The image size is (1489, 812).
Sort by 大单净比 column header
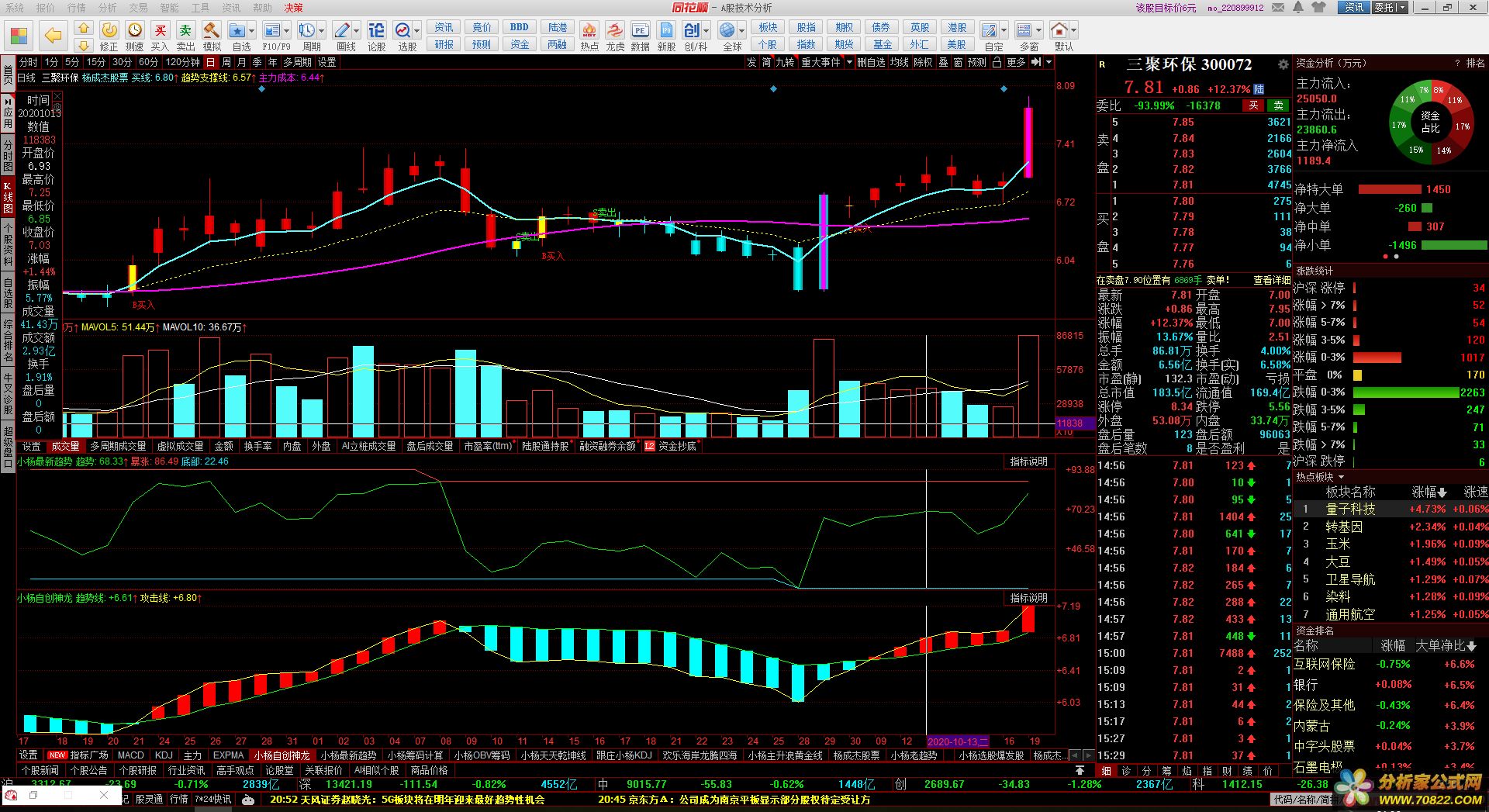pos(1446,645)
